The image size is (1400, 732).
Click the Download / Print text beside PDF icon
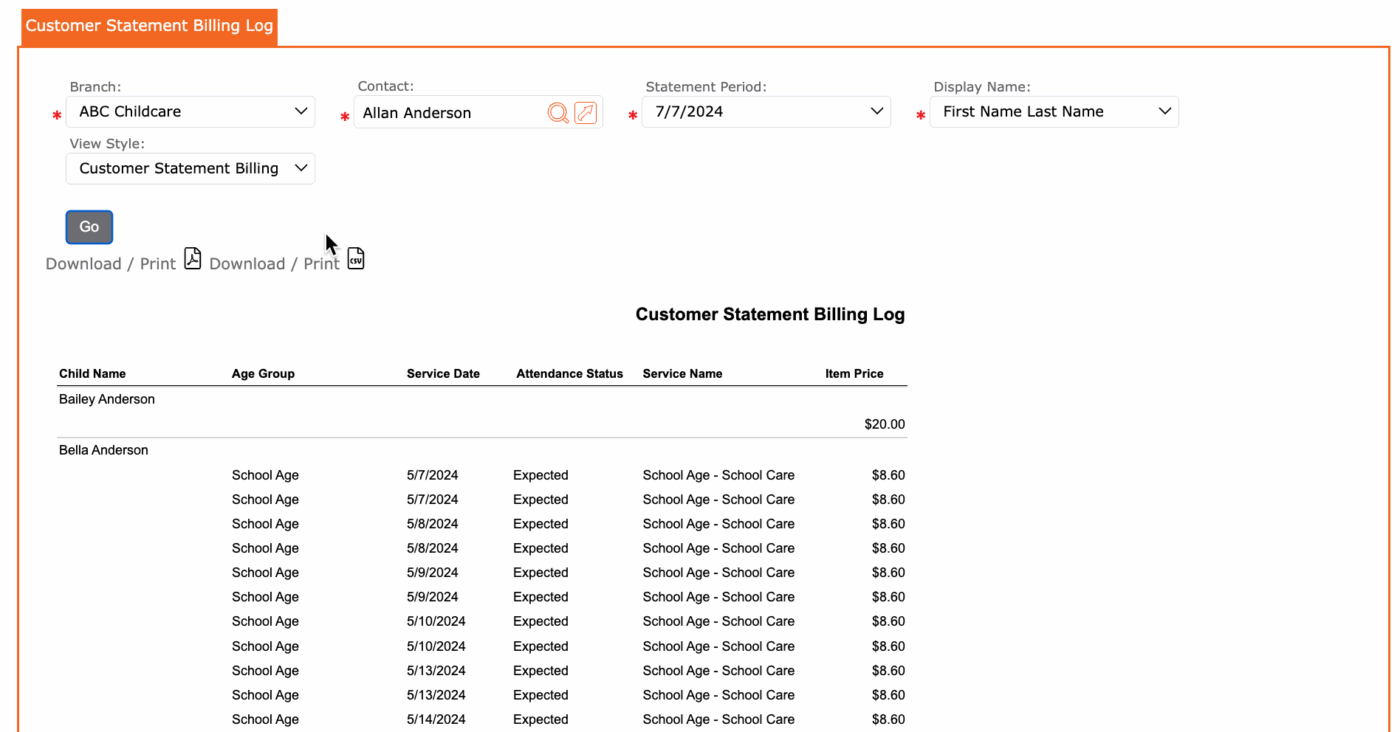pos(110,264)
